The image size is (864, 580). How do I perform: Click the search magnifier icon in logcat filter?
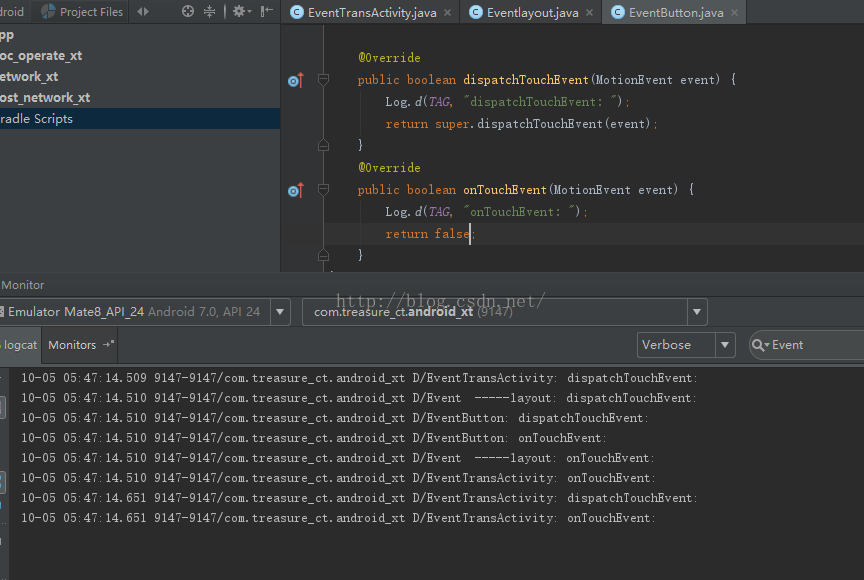click(760, 345)
